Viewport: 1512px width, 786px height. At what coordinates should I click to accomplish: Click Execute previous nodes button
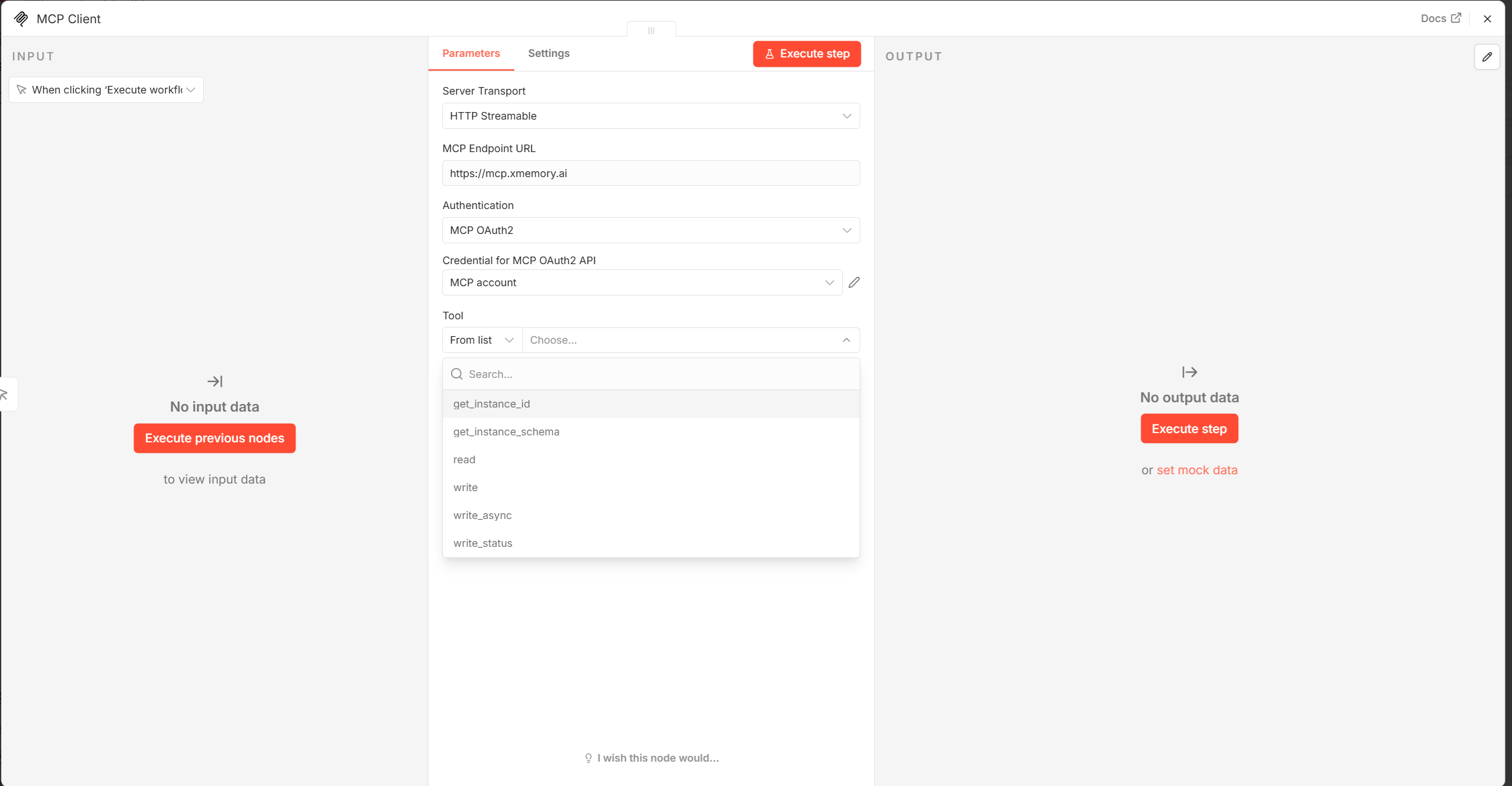(x=214, y=438)
